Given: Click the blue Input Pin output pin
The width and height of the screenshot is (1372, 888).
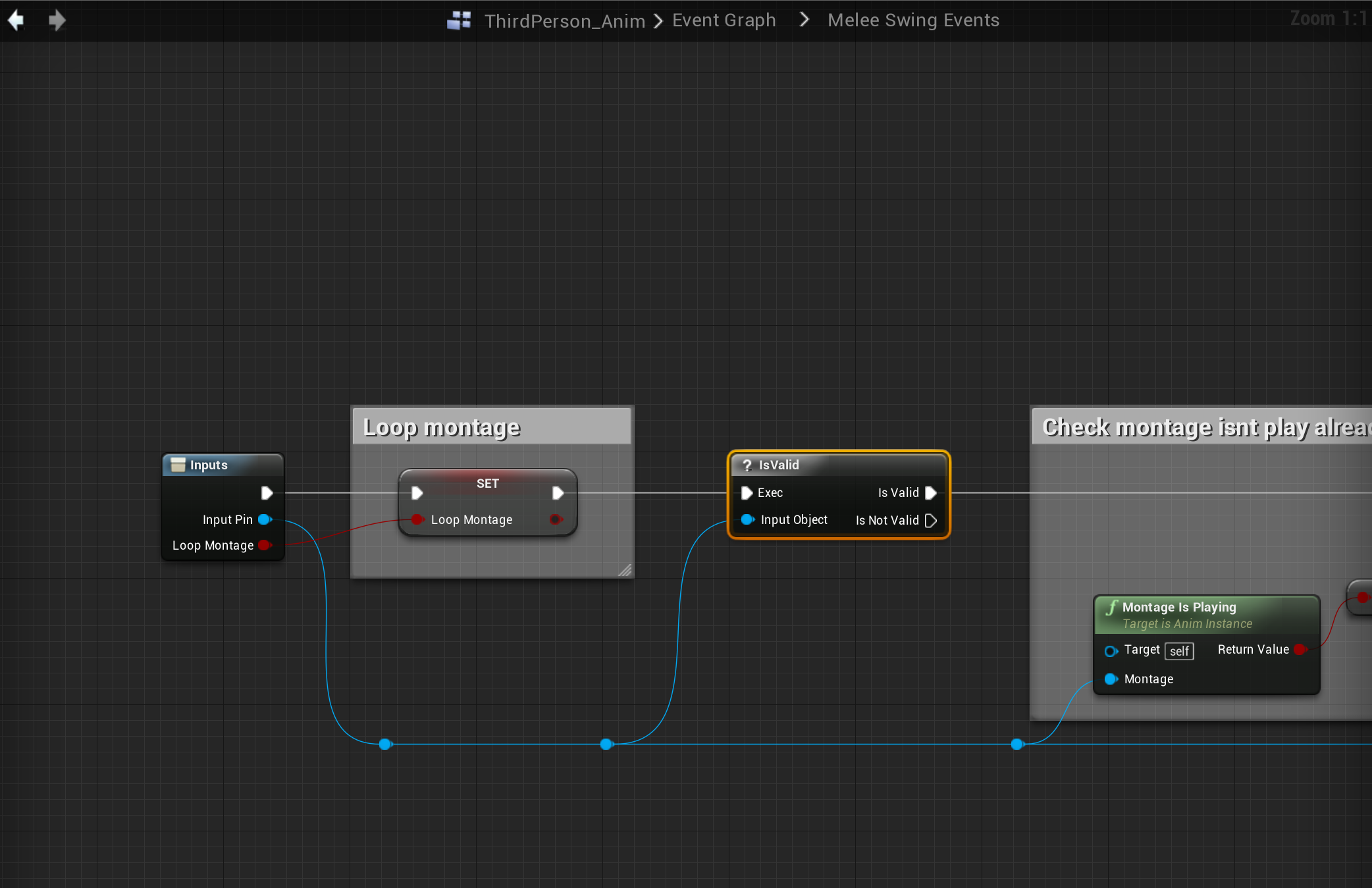Looking at the screenshot, I should pos(265,519).
